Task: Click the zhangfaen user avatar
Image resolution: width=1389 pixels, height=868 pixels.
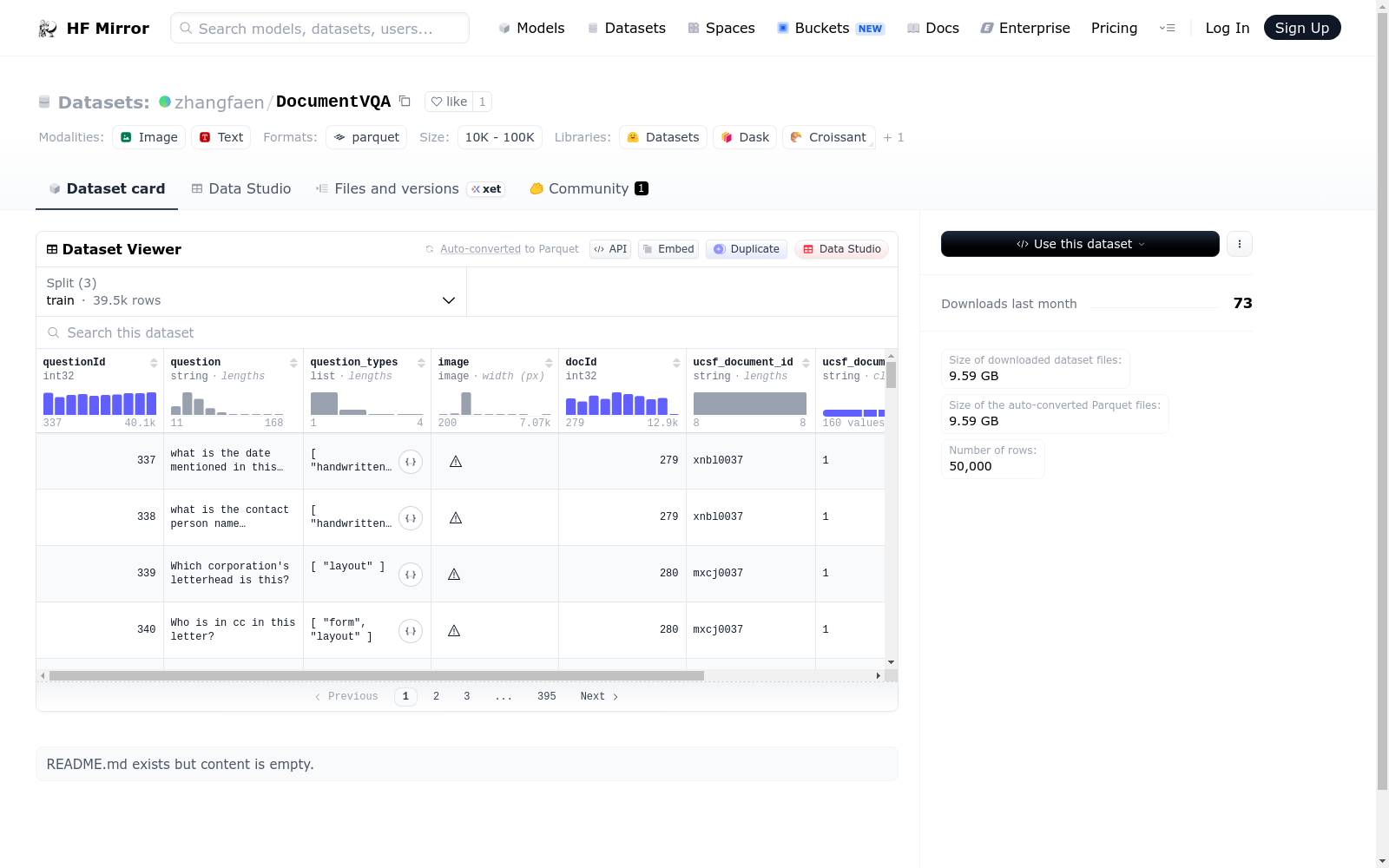Action: (165, 102)
